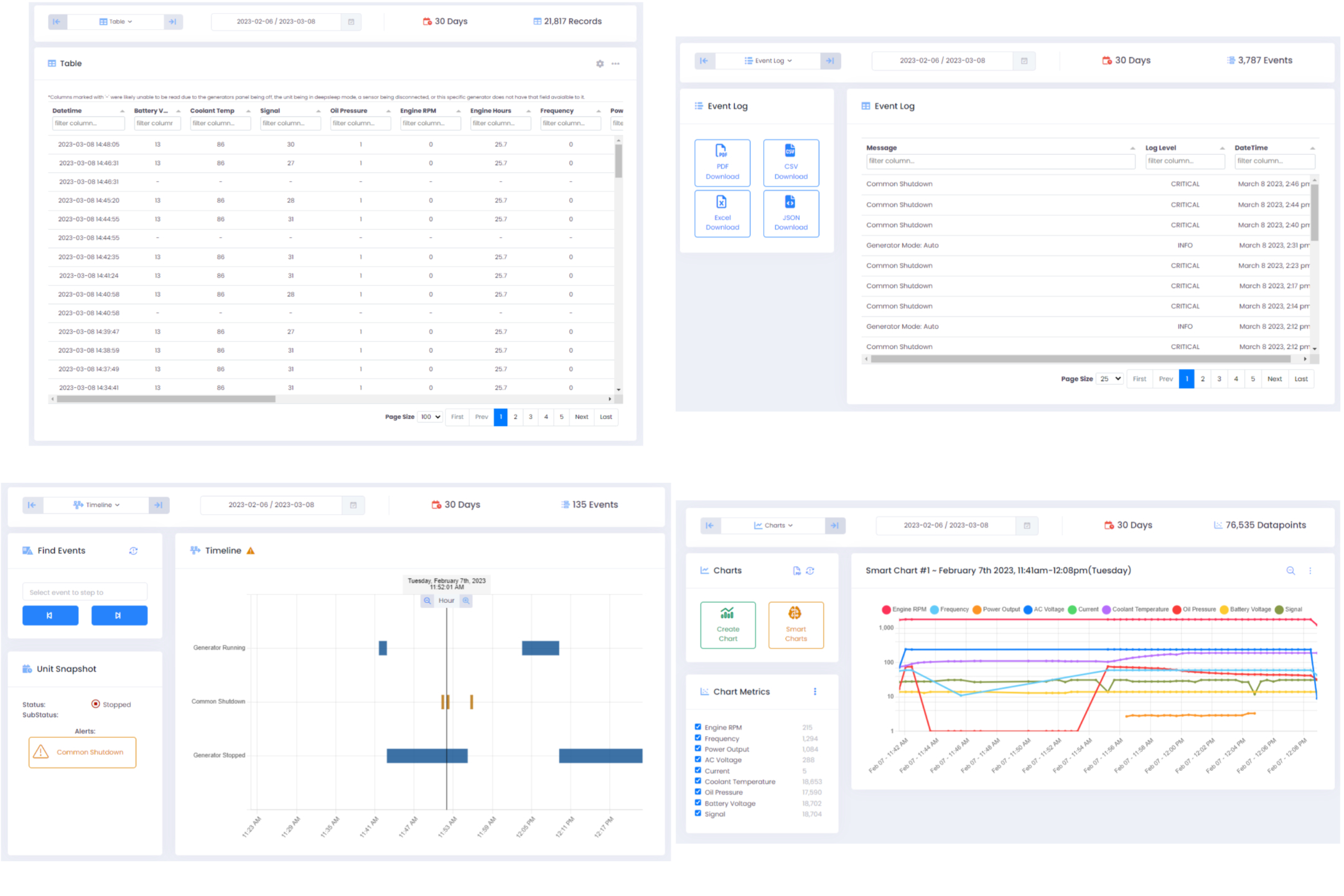
Task: Toggle the Coolant Temperature metric checkbox
Action: click(x=698, y=781)
